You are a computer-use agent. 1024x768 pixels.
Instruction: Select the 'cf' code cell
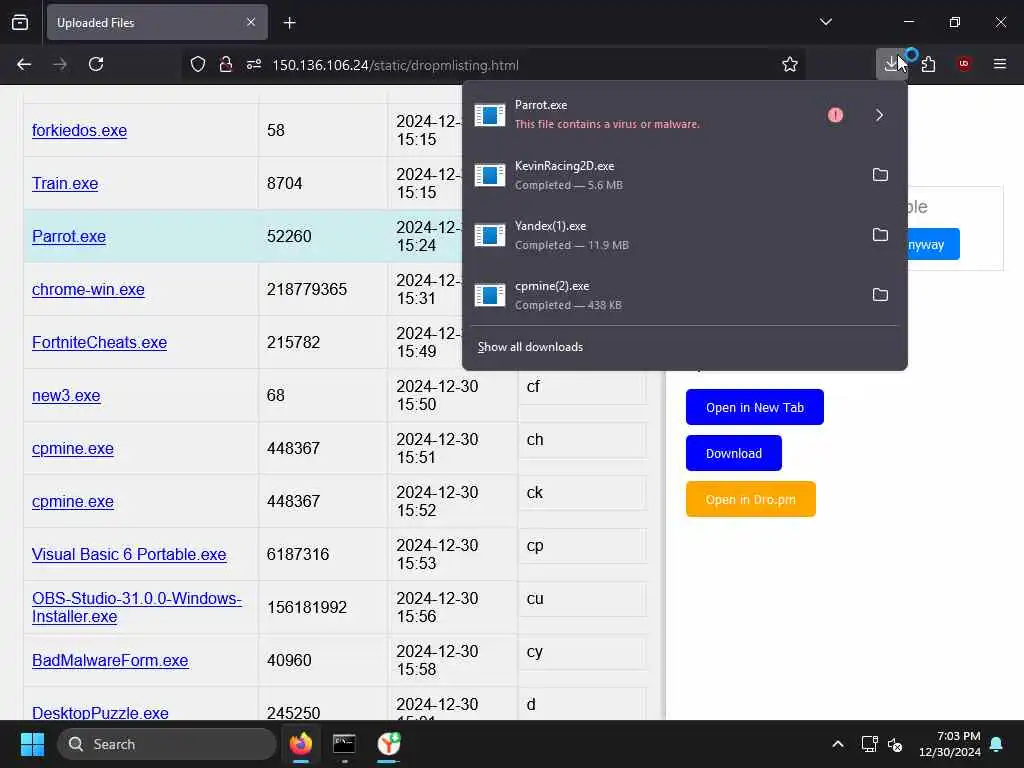582,386
